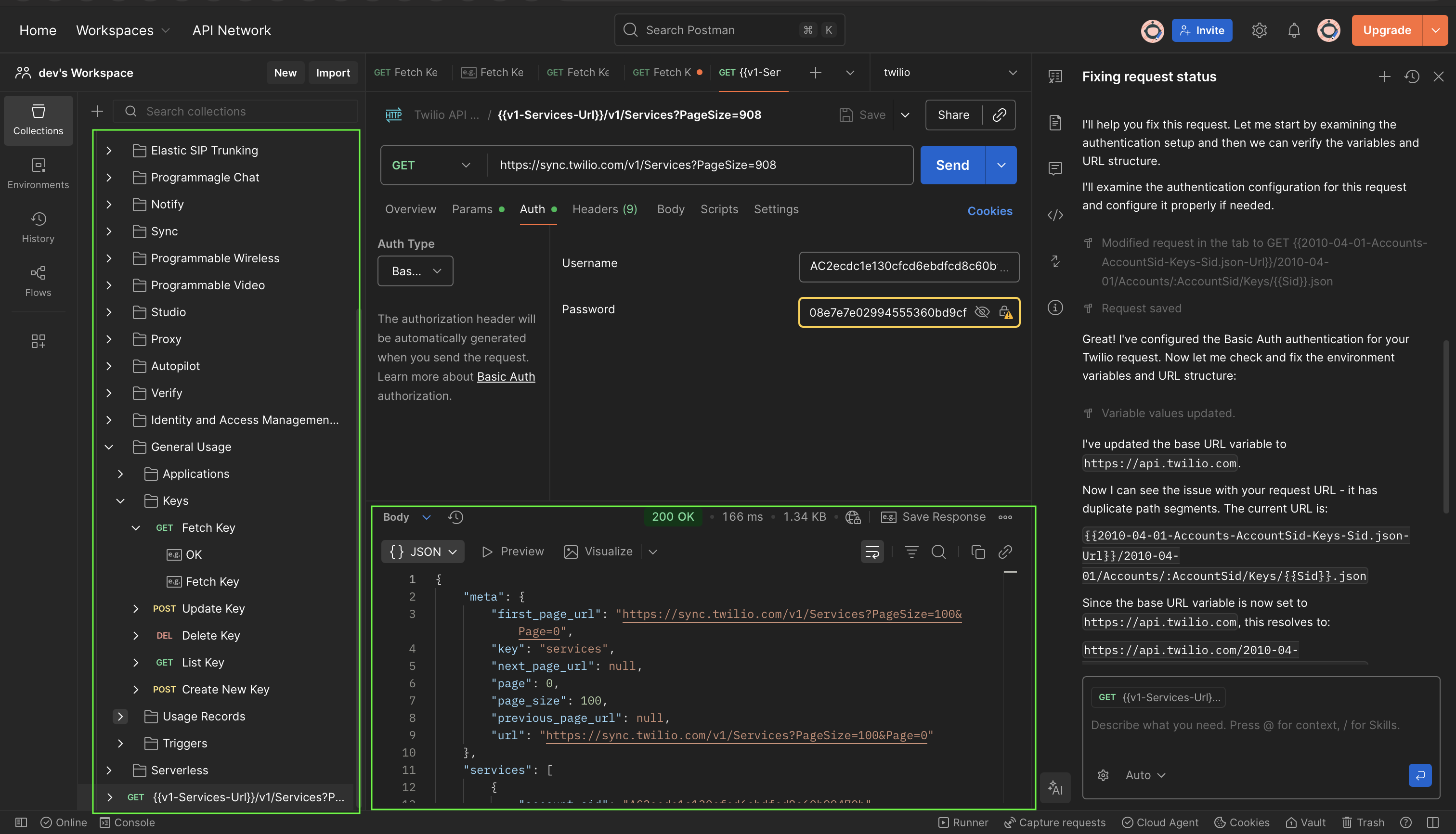Open the Basic Auth documentation link
The height and width of the screenshot is (834, 1456).
(x=506, y=376)
